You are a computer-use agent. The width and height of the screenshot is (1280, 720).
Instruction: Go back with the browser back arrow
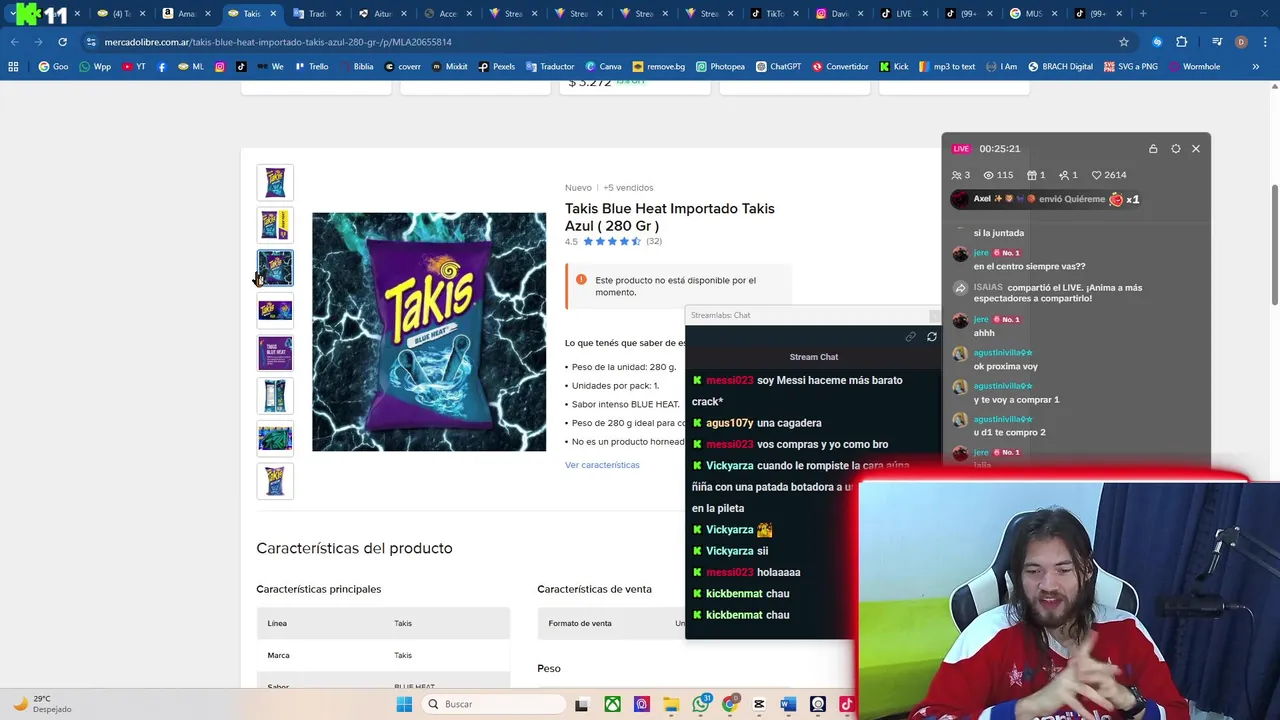(x=14, y=42)
